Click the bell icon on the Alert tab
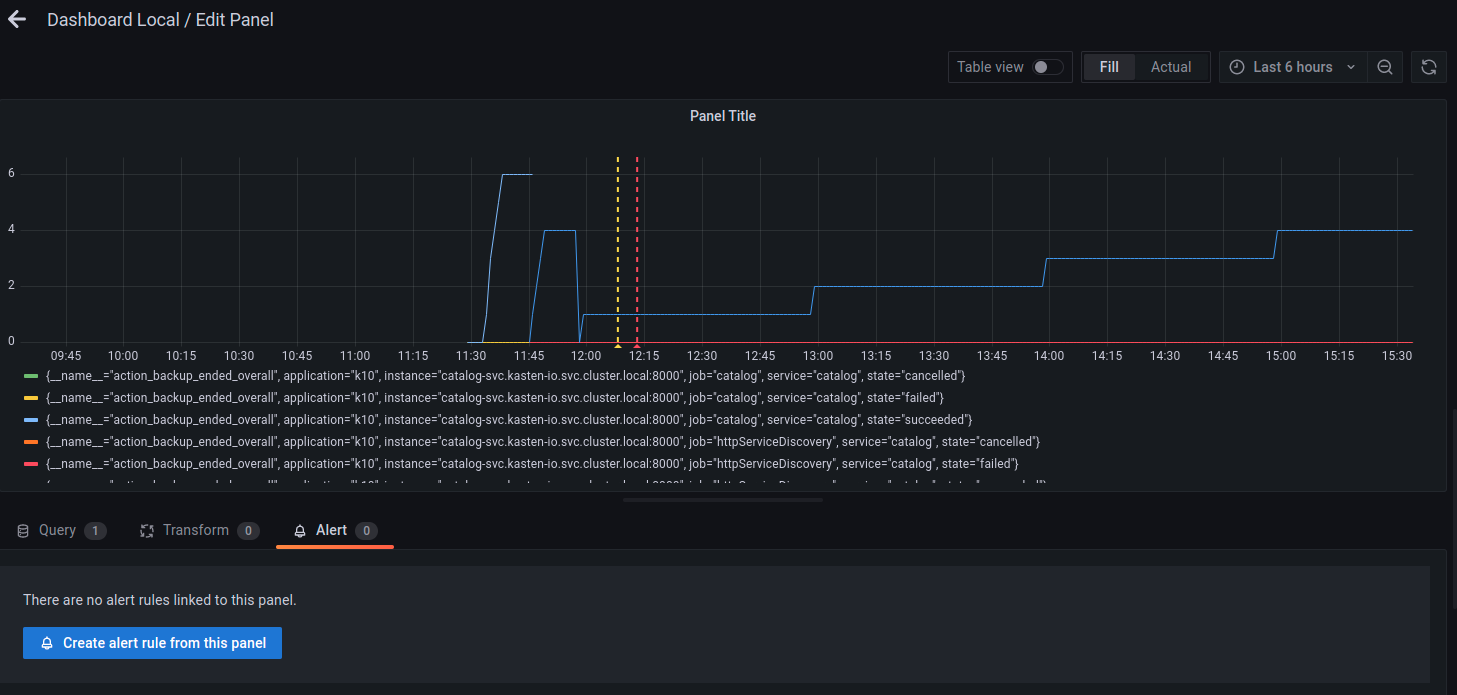Viewport: 1457px width, 695px height. pos(299,530)
